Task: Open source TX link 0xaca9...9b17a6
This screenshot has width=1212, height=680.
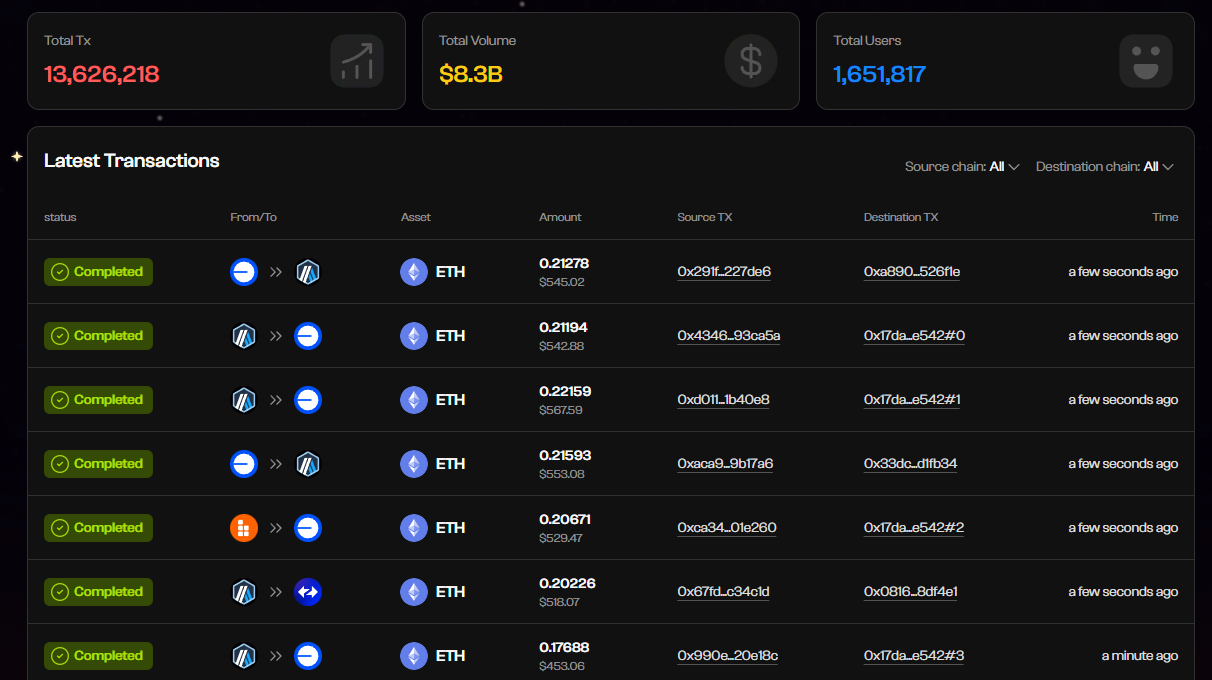Action: (x=725, y=464)
